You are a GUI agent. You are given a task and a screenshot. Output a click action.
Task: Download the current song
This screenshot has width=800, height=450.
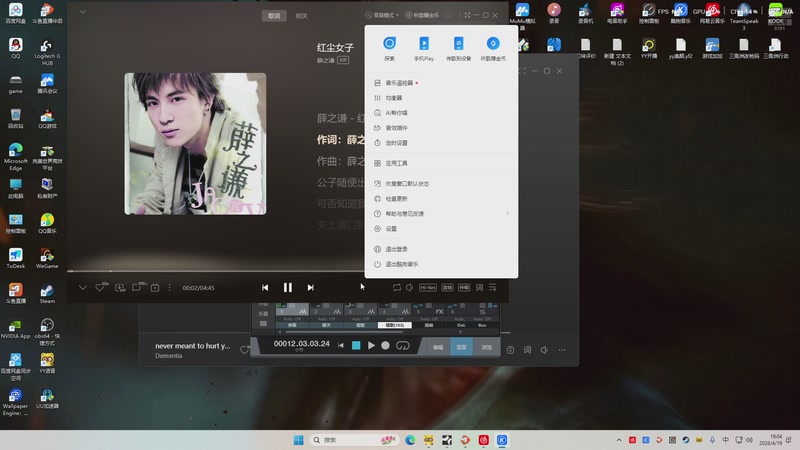pyautogui.click(x=120, y=287)
